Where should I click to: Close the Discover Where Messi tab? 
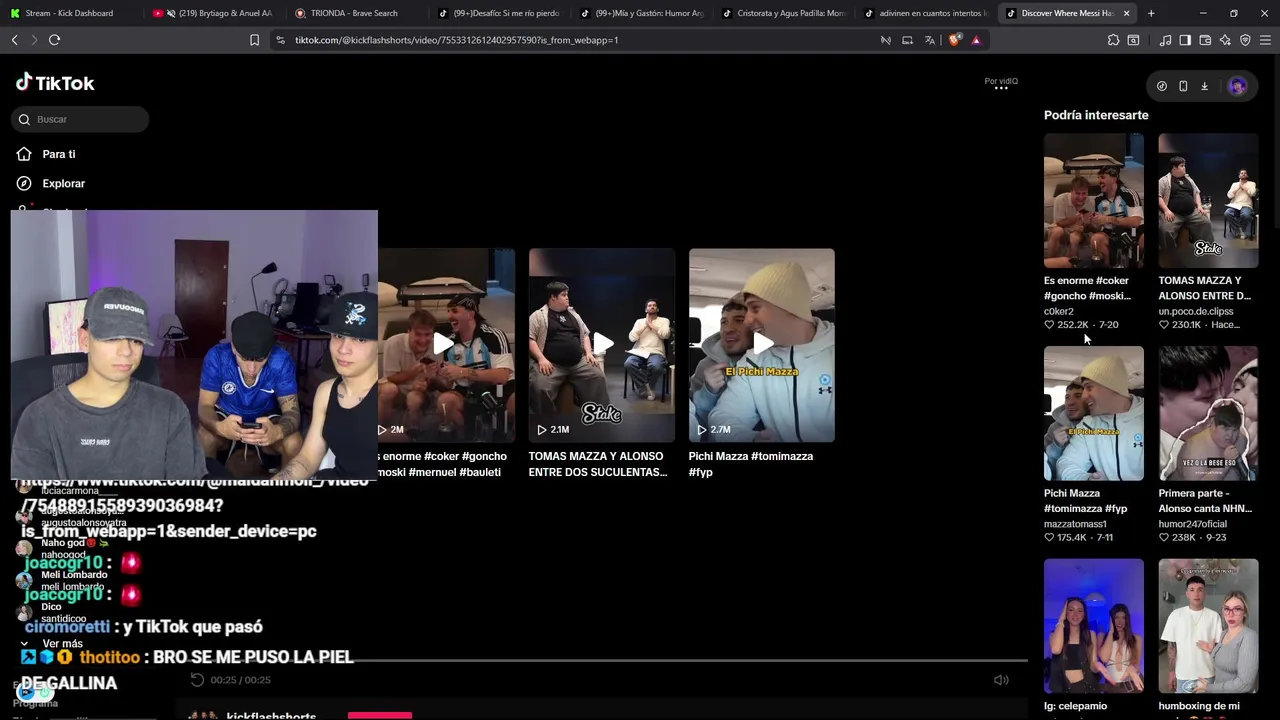tap(1127, 13)
